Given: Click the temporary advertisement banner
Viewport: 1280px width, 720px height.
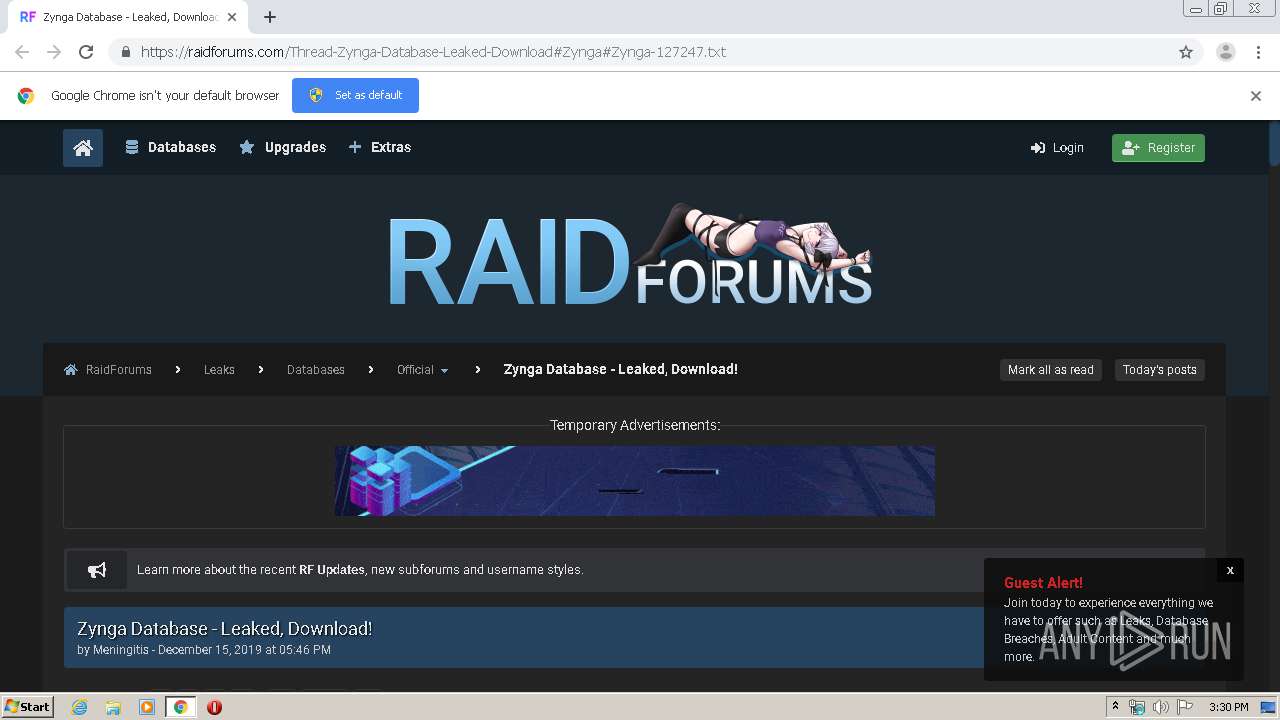Looking at the screenshot, I should pos(634,481).
